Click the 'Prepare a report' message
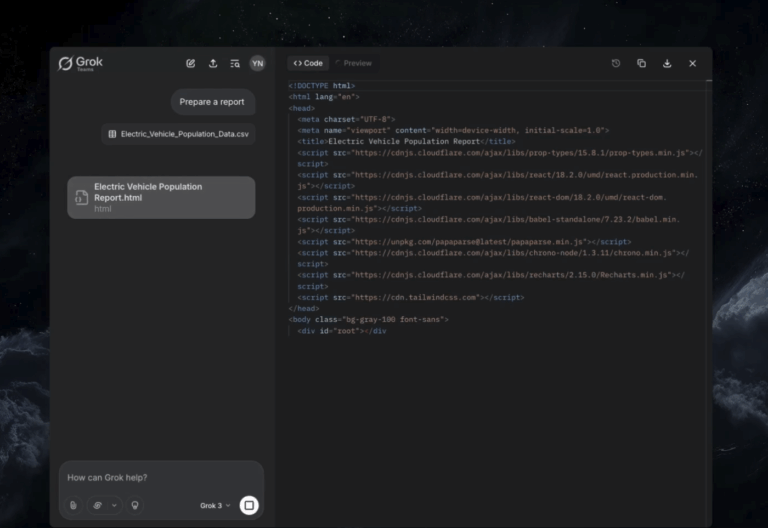768x528 pixels. (x=213, y=102)
